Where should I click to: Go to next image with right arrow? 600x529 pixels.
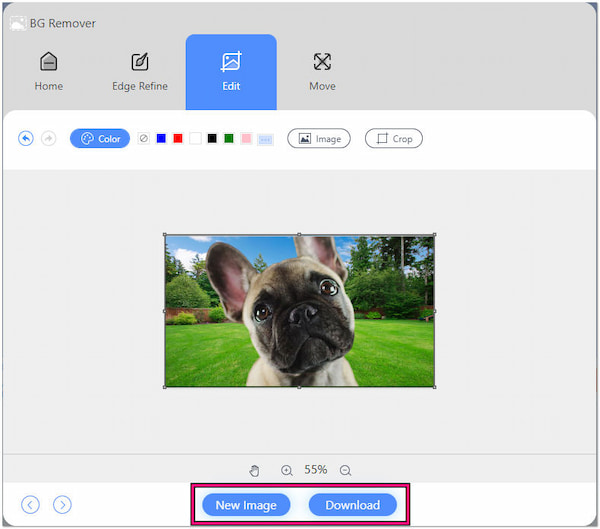click(62, 505)
